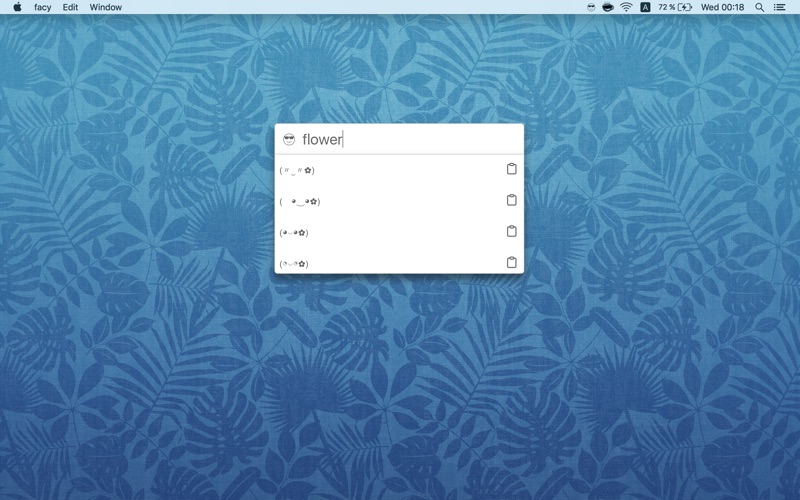Open the input source "A" menu
The width and height of the screenshot is (800, 500).
pyautogui.click(x=645, y=7)
